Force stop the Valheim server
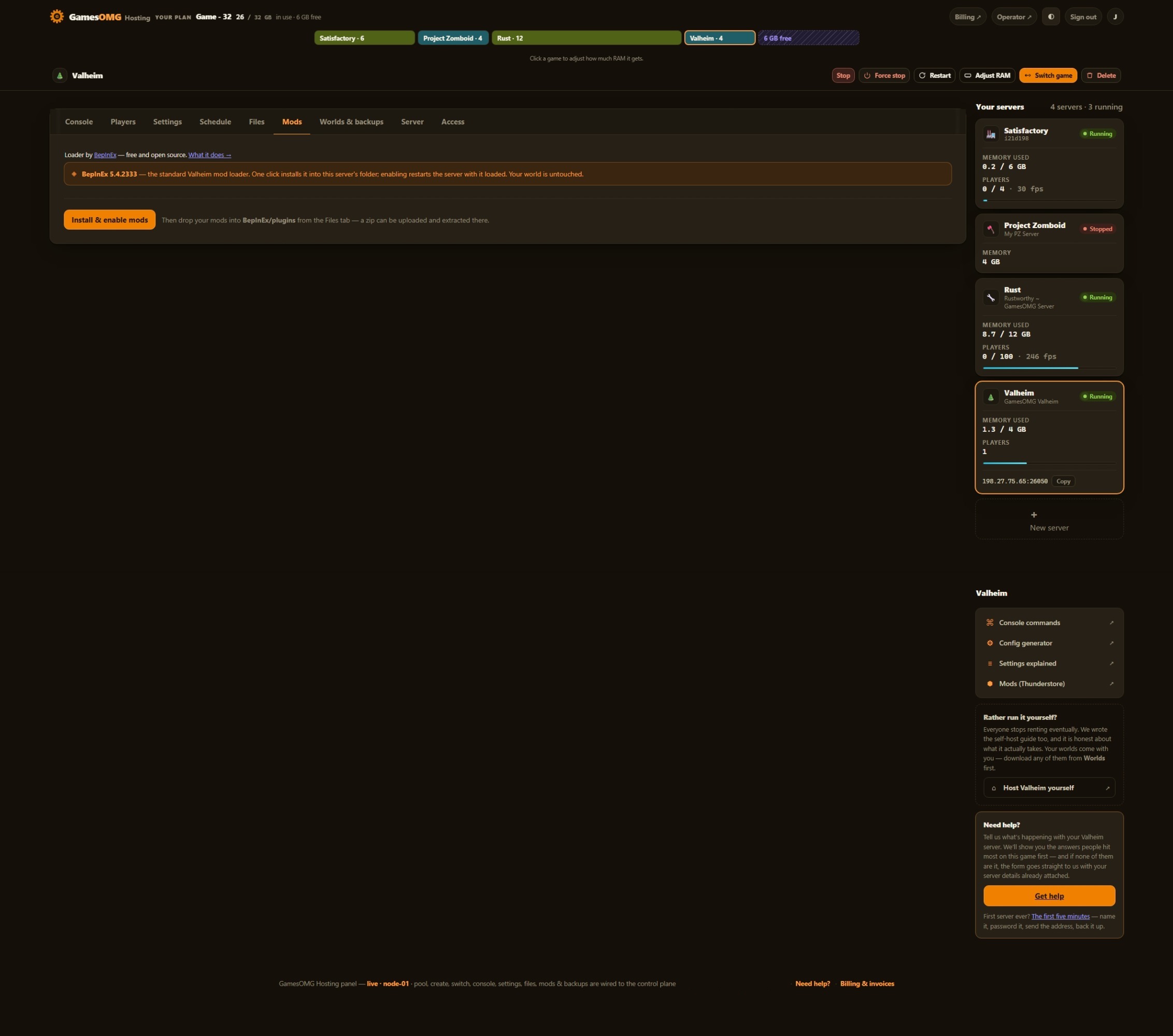1173x1036 pixels. (x=884, y=75)
